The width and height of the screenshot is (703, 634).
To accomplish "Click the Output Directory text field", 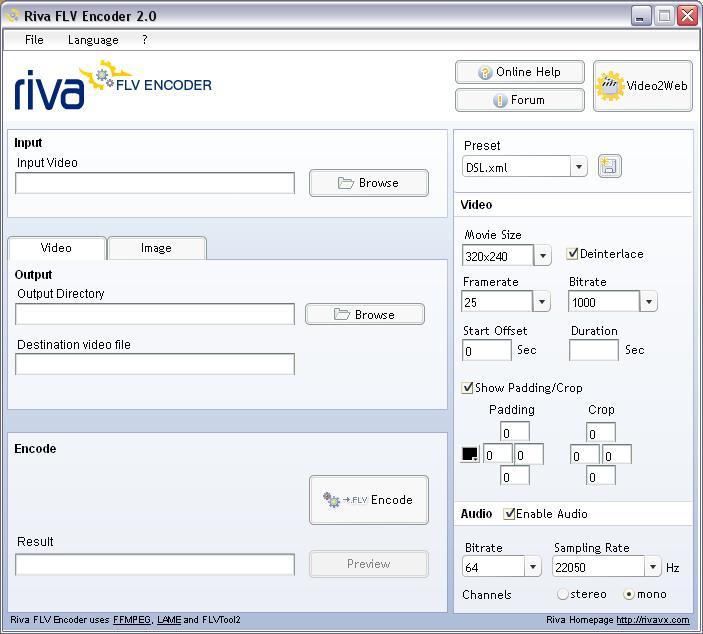I will click(x=155, y=314).
